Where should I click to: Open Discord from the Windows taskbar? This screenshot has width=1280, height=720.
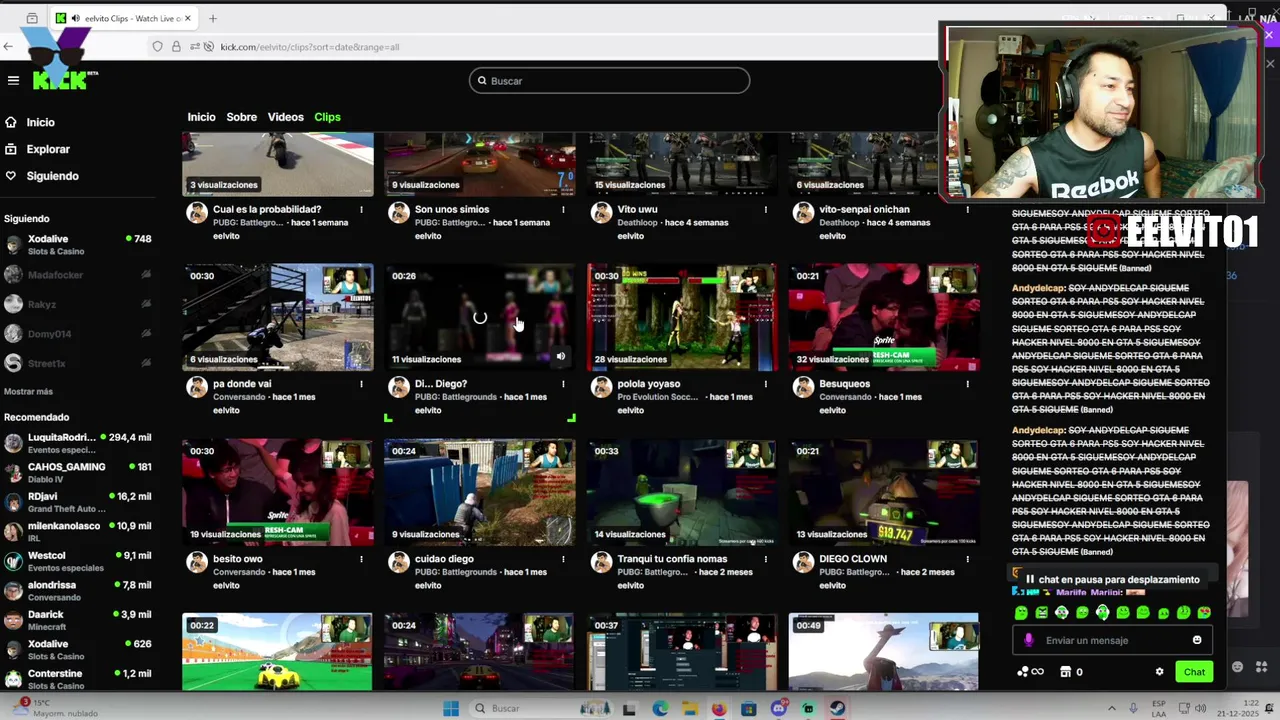click(778, 709)
